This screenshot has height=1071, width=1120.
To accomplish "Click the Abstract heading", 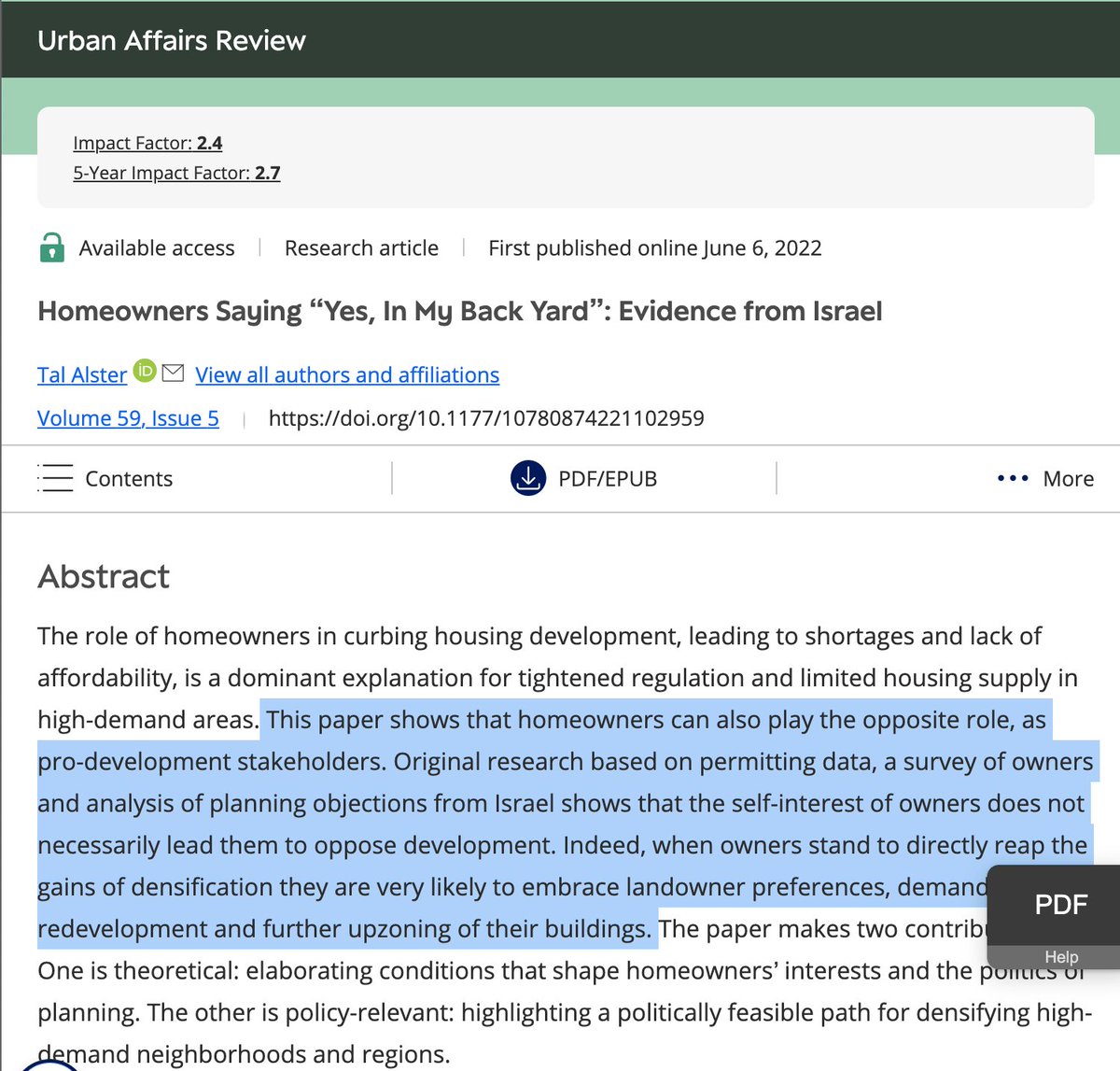I will [104, 576].
